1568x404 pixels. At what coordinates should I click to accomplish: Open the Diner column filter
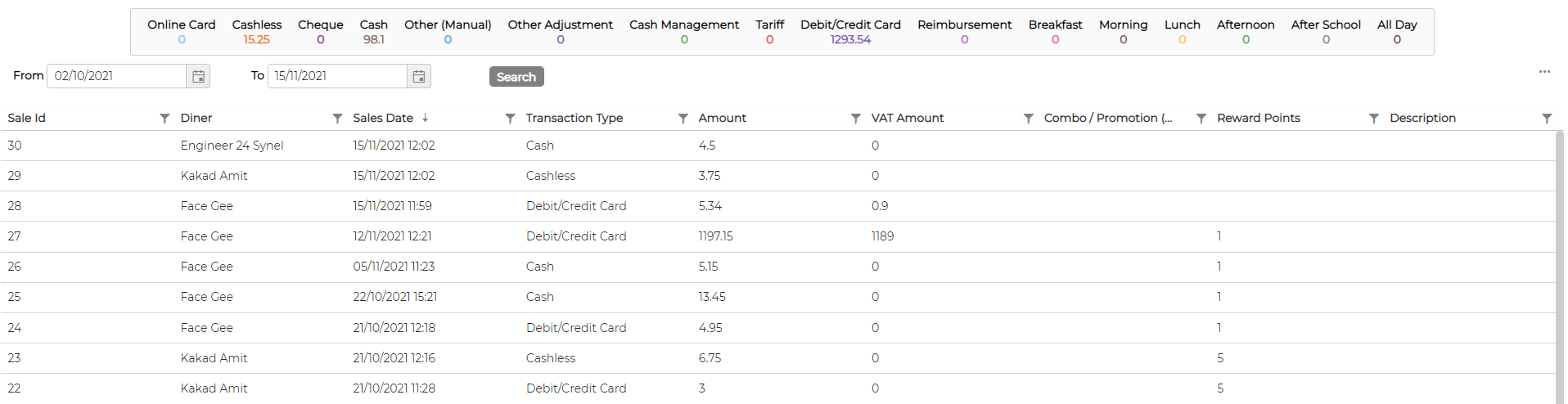coord(337,119)
